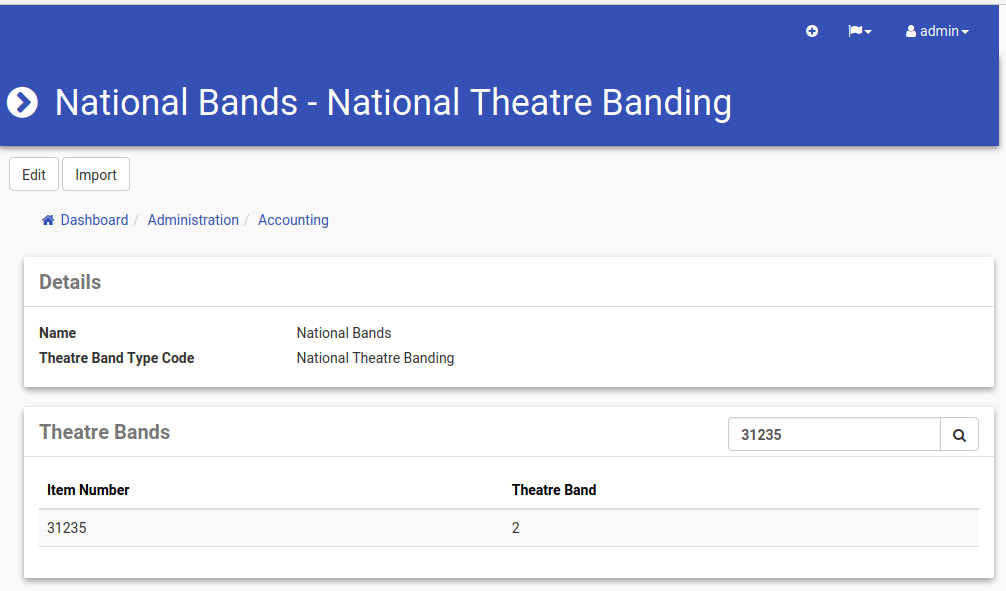The height and width of the screenshot is (591, 1006).
Task: Sort by Item Number column header
Action: (88, 490)
